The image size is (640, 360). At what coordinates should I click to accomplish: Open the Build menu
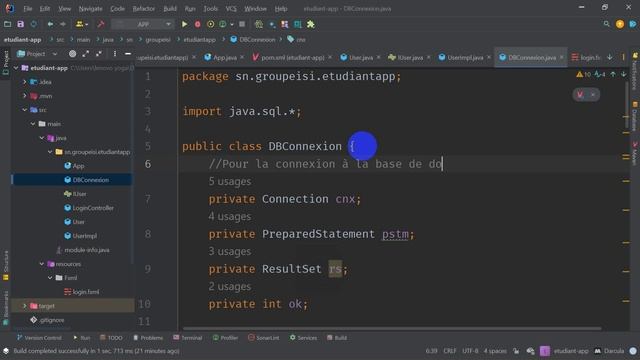click(x=170, y=9)
